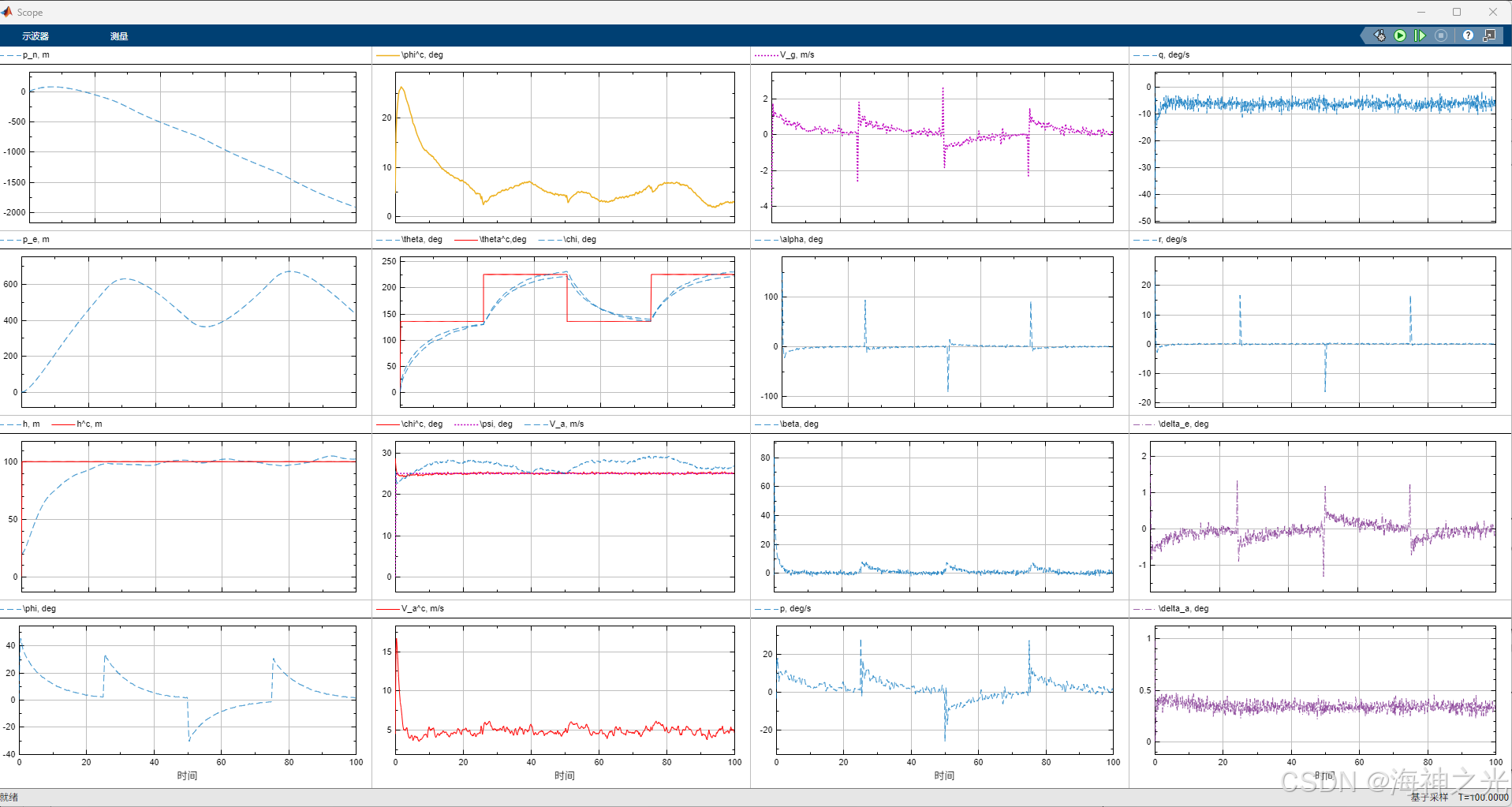1512x807 pixels.
Task: Toggle \theta^c,deg legend entry
Action: (x=491, y=240)
